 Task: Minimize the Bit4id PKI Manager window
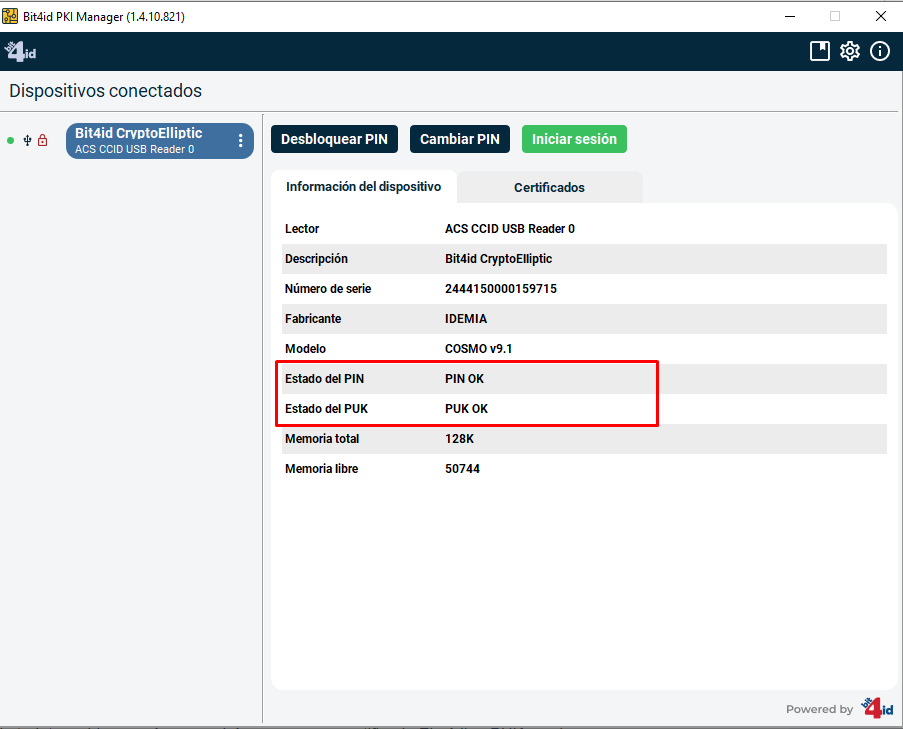pos(790,16)
